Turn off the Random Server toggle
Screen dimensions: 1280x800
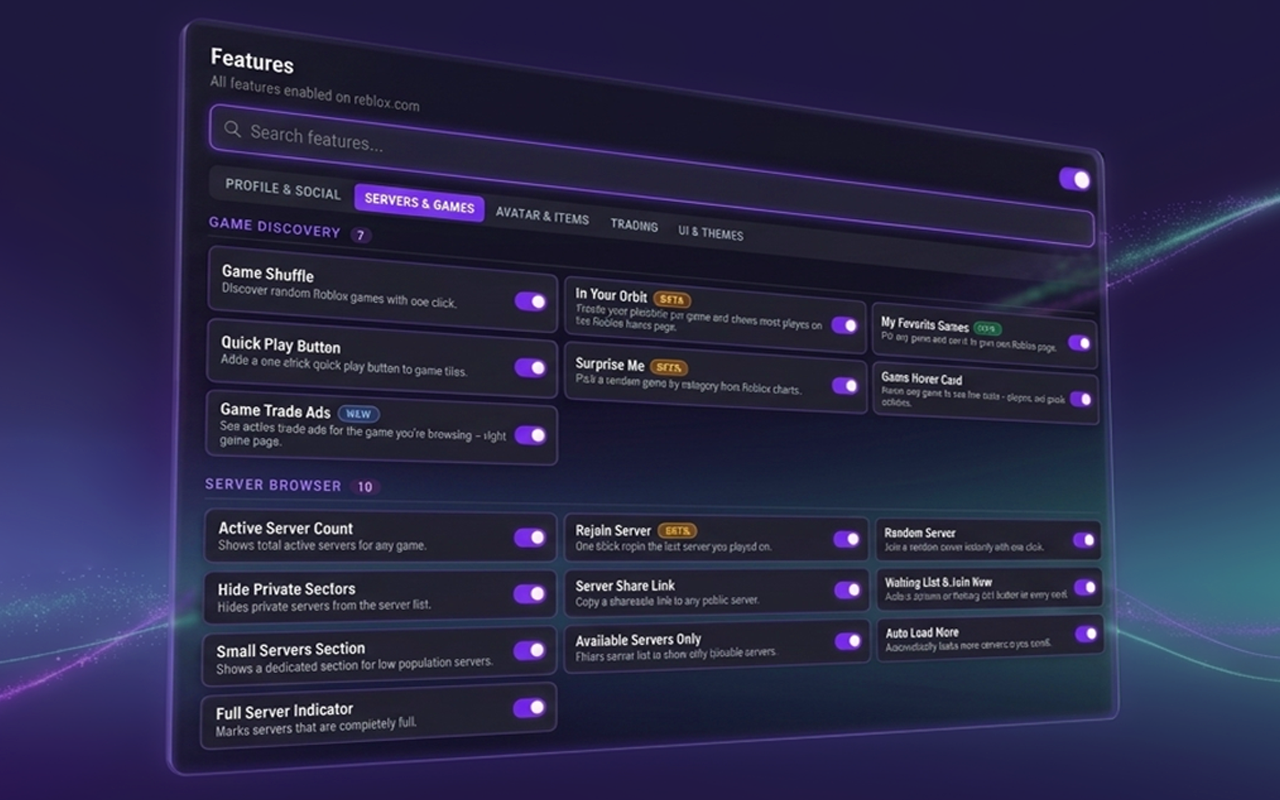coord(1084,540)
